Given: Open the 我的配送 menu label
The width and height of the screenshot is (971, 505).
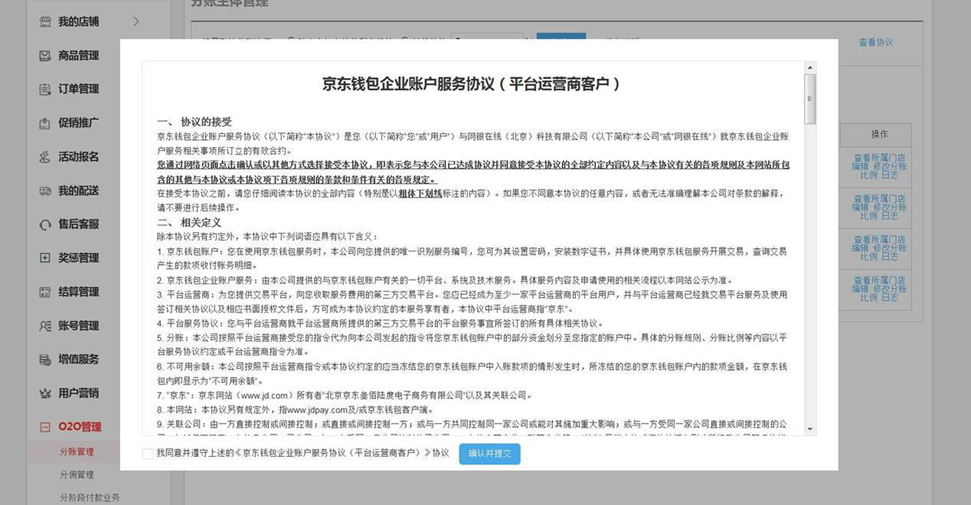Looking at the screenshot, I should click(79, 191).
